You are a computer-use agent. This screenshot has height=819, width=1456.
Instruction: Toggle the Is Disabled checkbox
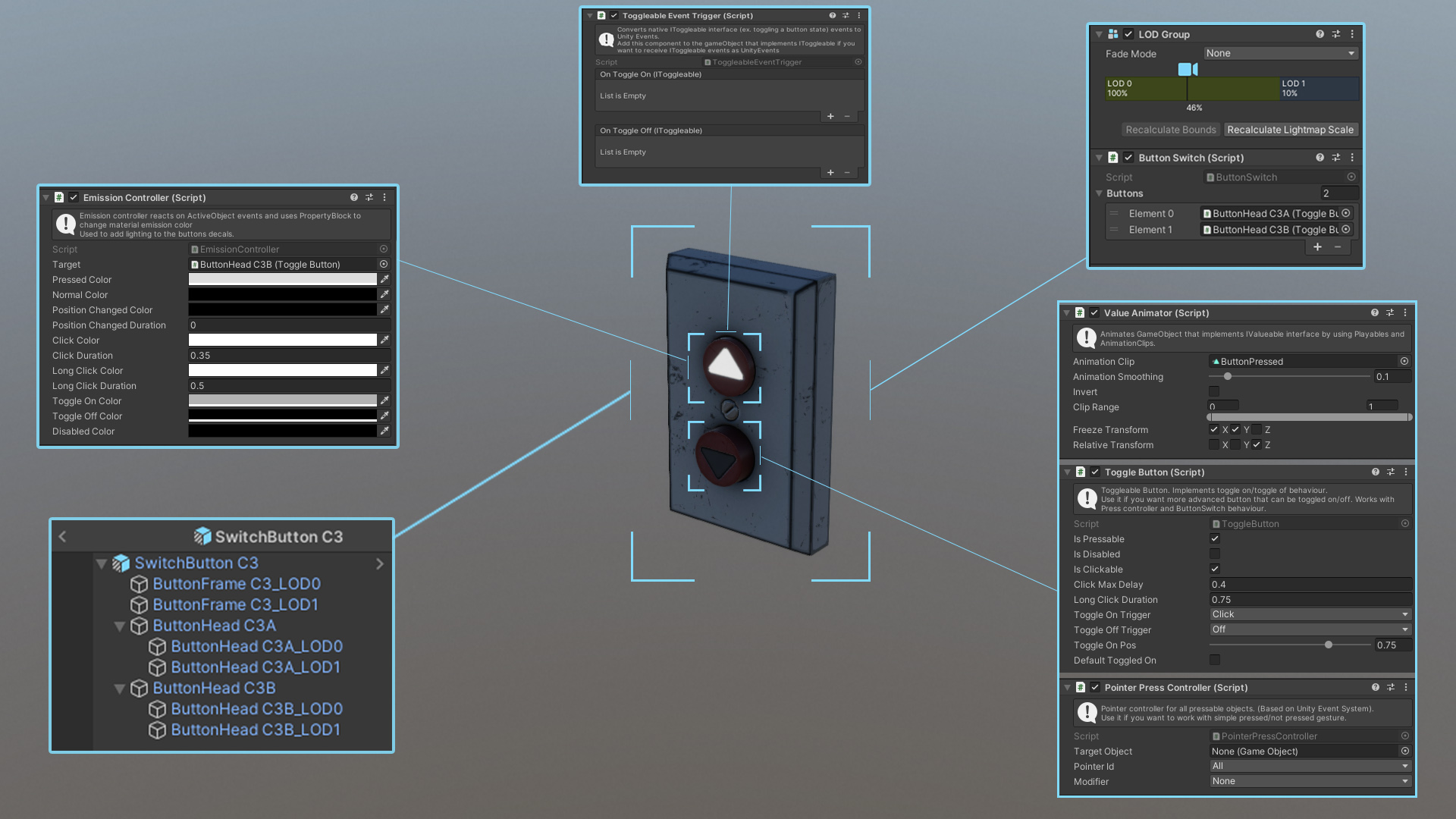click(1215, 554)
